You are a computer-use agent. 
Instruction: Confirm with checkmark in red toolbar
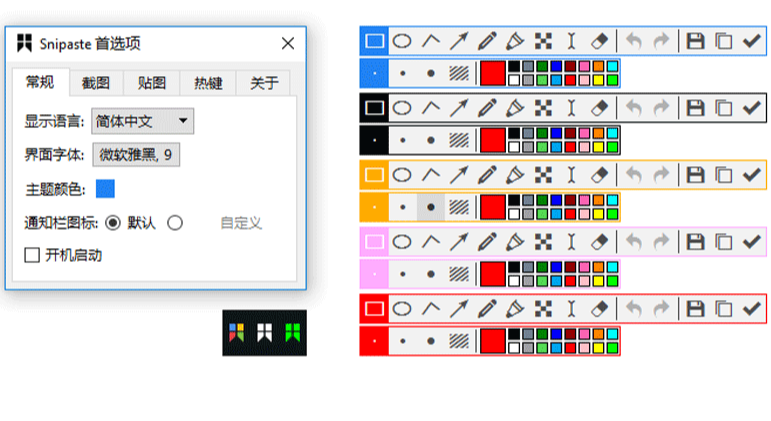[752, 308]
